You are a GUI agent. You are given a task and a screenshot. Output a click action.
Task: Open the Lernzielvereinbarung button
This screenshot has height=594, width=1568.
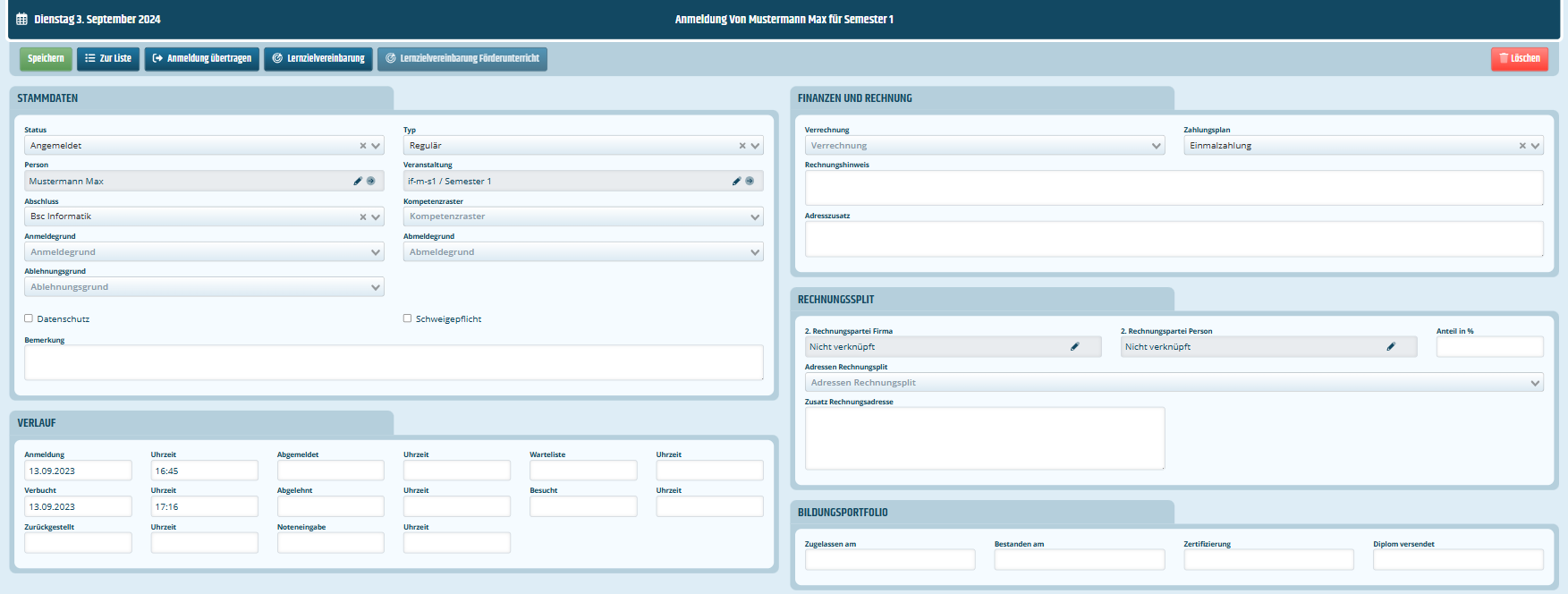pyautogui.click(x=318, y=59)
